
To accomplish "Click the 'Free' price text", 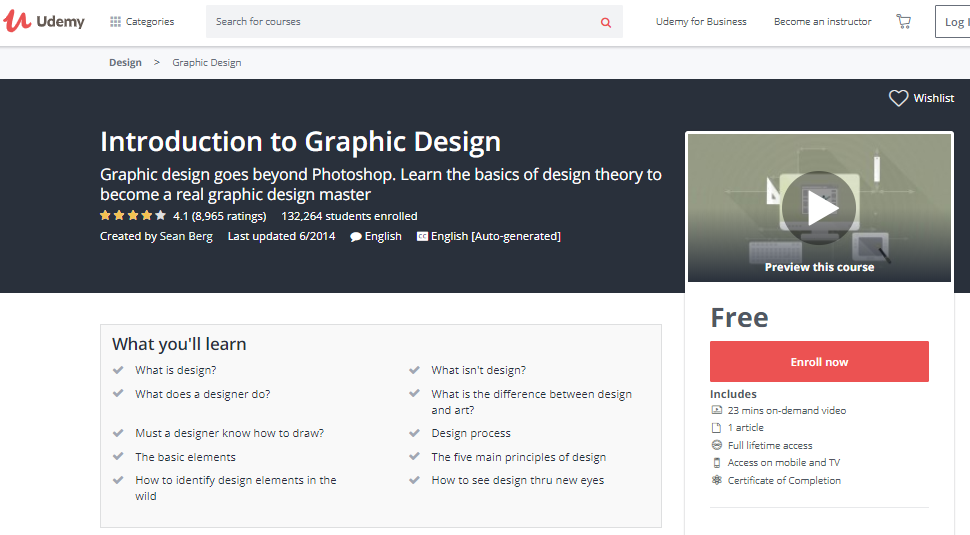I will (739, 317).
